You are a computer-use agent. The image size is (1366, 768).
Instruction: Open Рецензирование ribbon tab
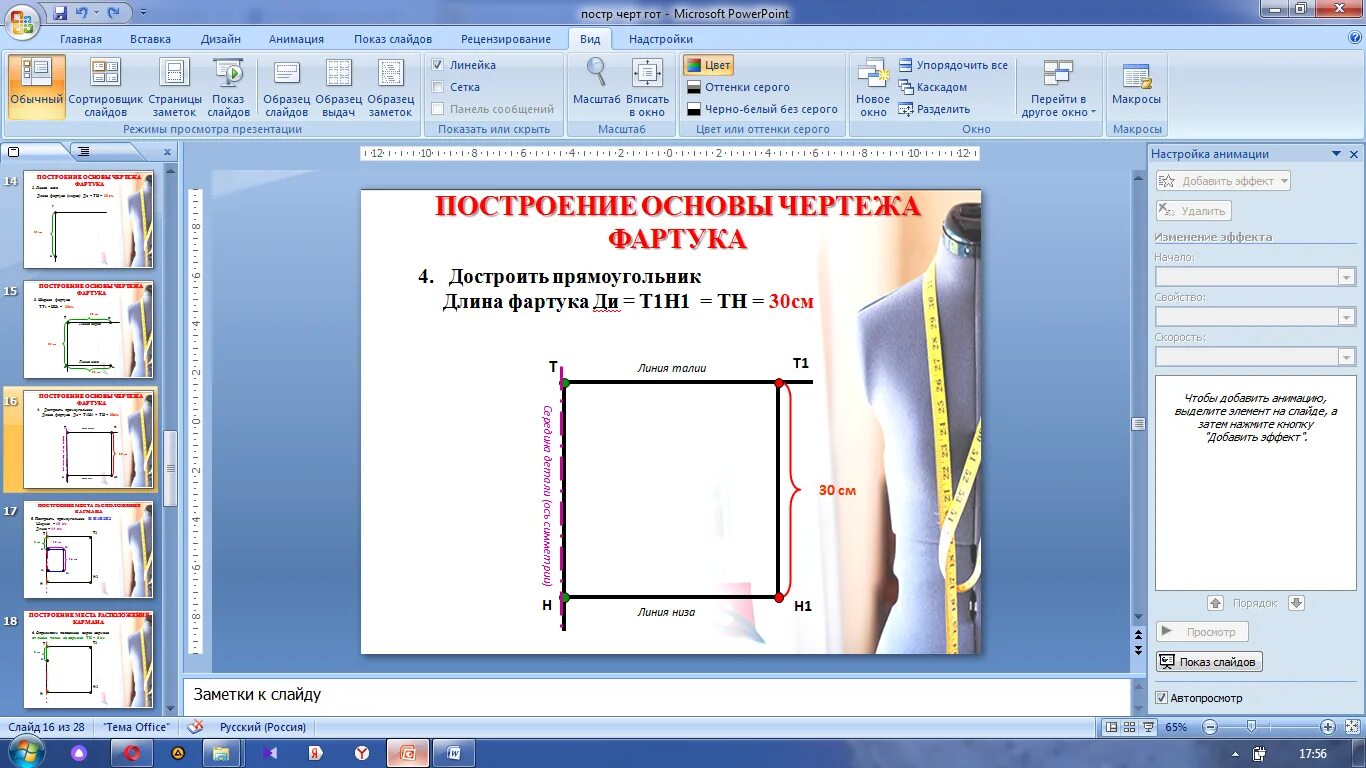506,39
